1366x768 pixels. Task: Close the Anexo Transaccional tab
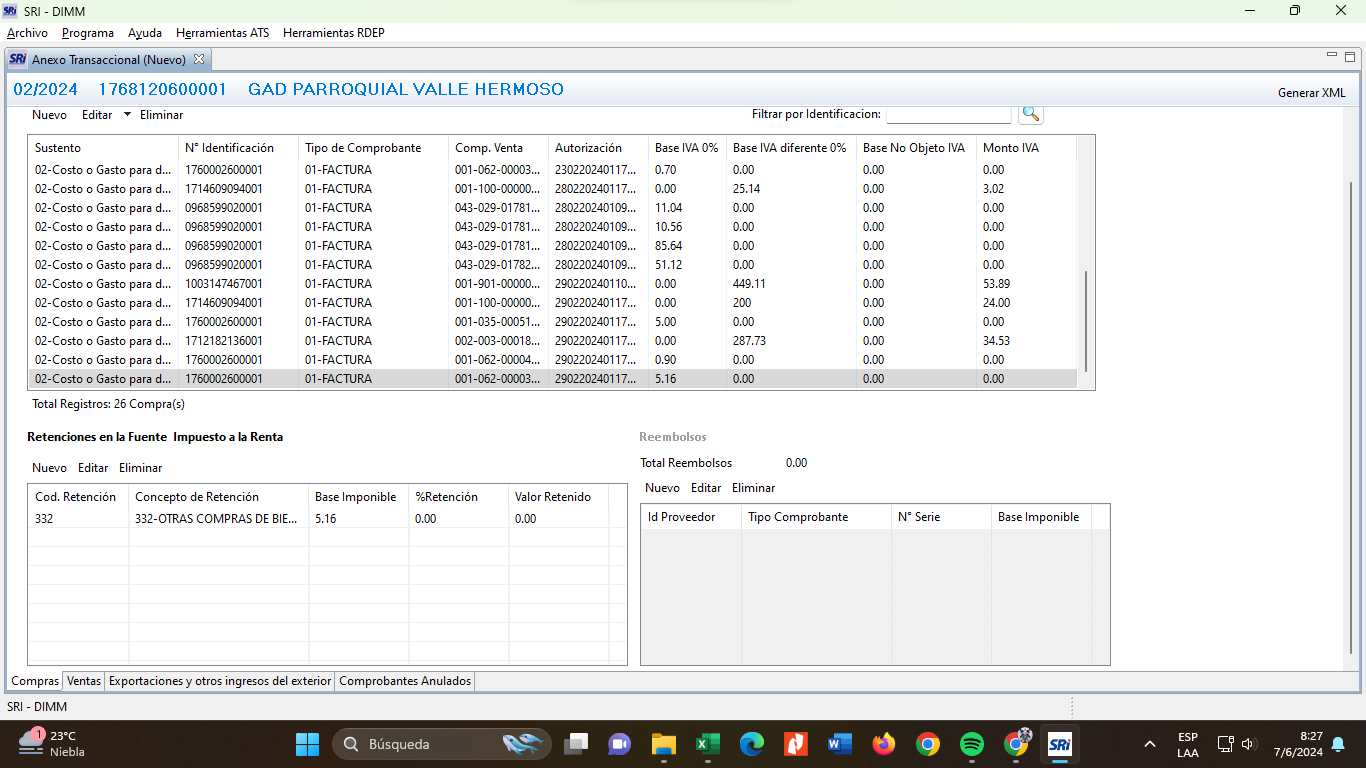coord(199,59)
